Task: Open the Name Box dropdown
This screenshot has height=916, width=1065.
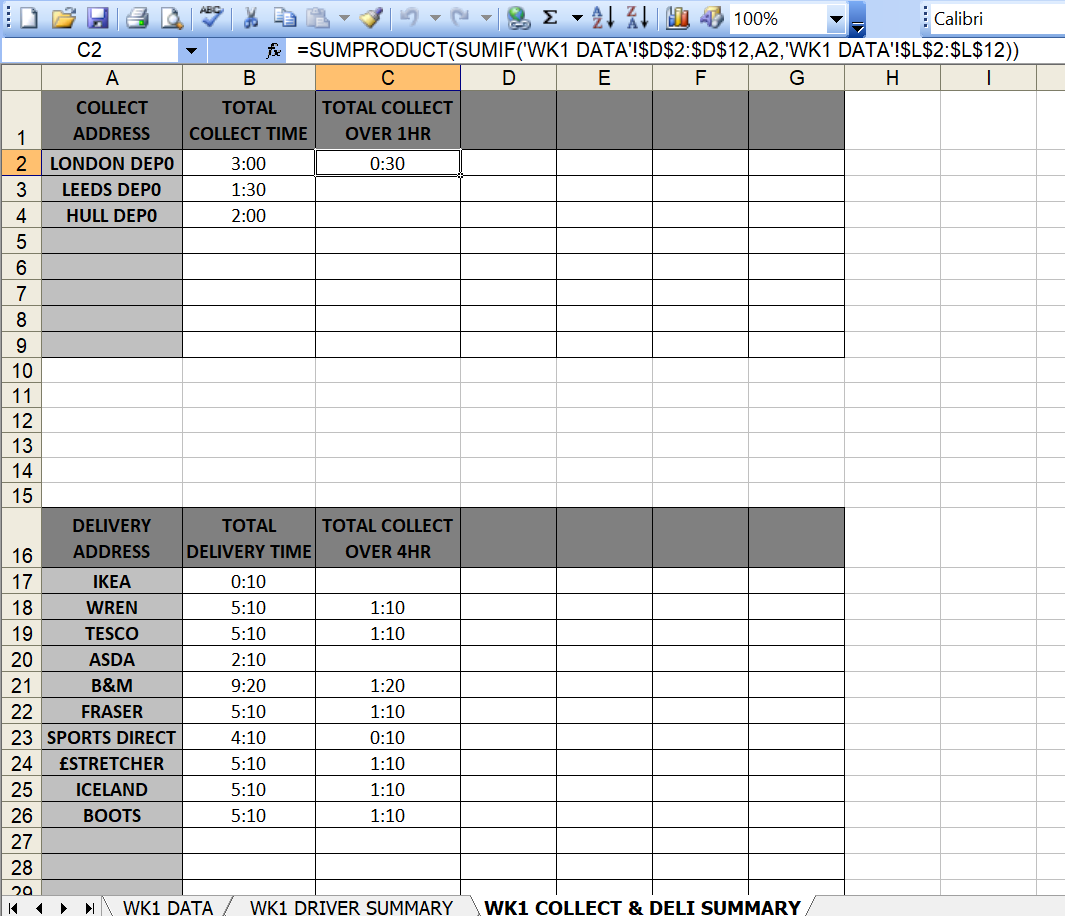Action: 190,49
